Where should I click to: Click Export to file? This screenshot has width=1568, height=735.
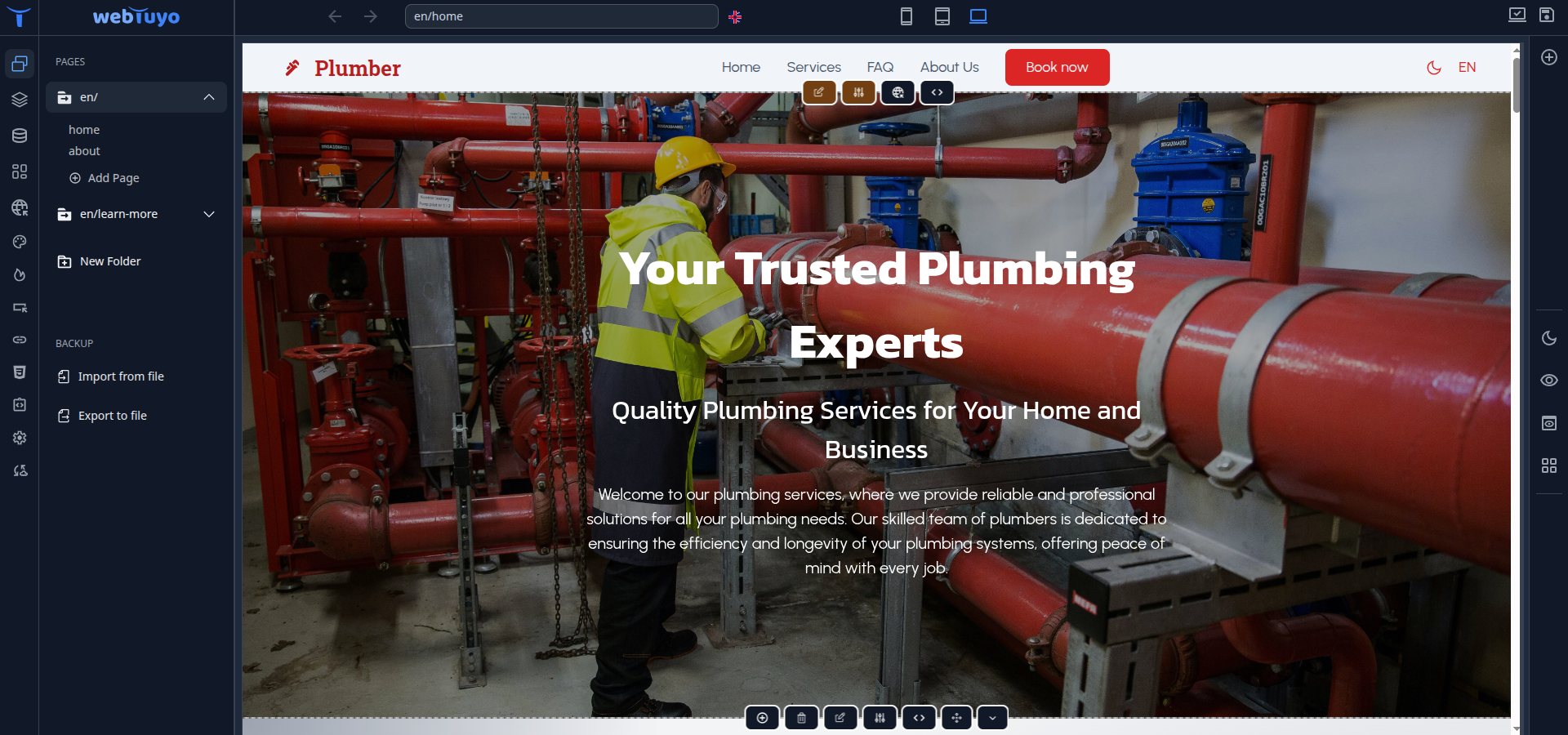(x=112, y=416)
